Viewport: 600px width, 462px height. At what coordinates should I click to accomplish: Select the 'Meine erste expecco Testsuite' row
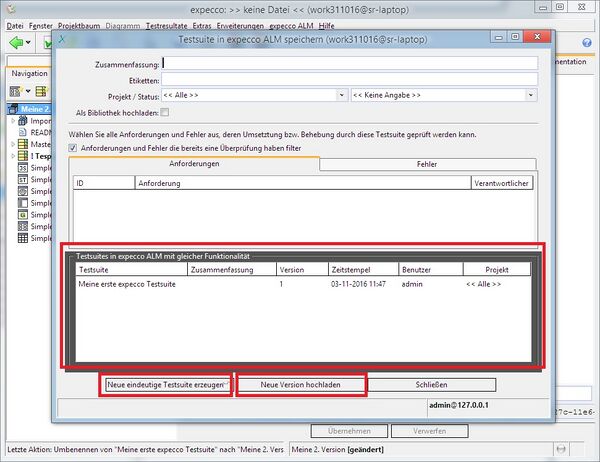point(128,284)
